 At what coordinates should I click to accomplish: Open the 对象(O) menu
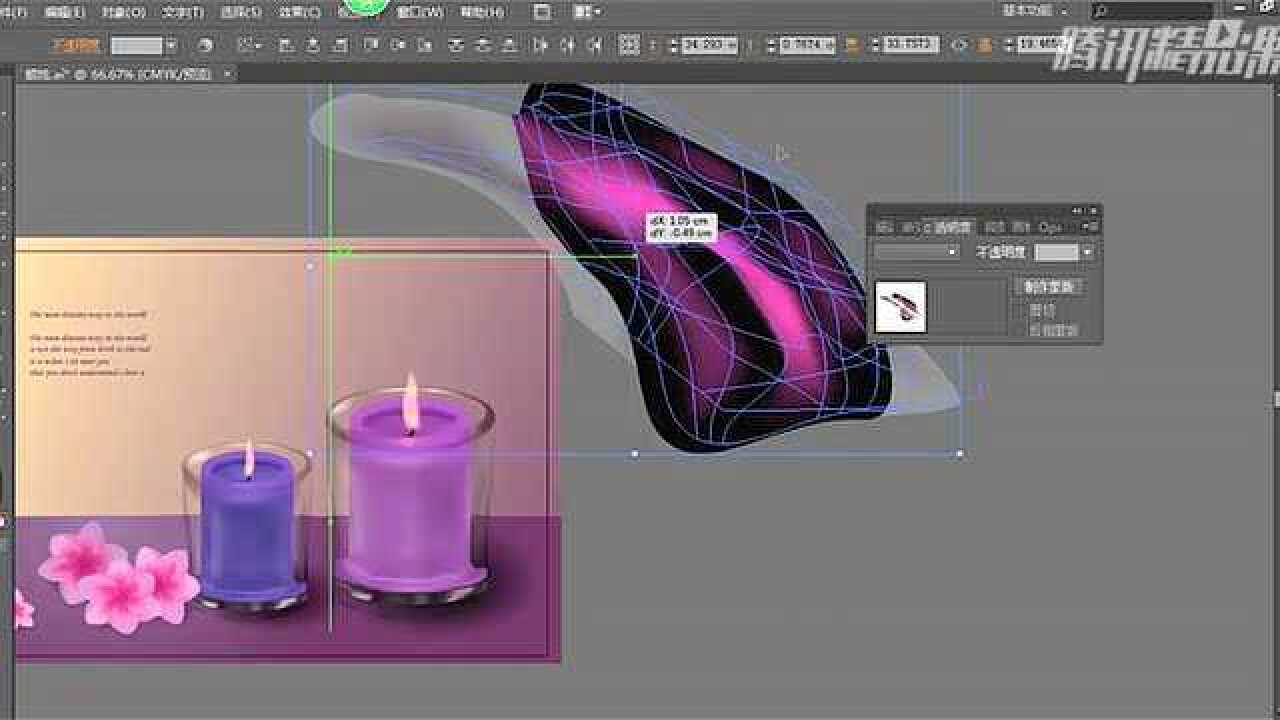click(124, 13)
